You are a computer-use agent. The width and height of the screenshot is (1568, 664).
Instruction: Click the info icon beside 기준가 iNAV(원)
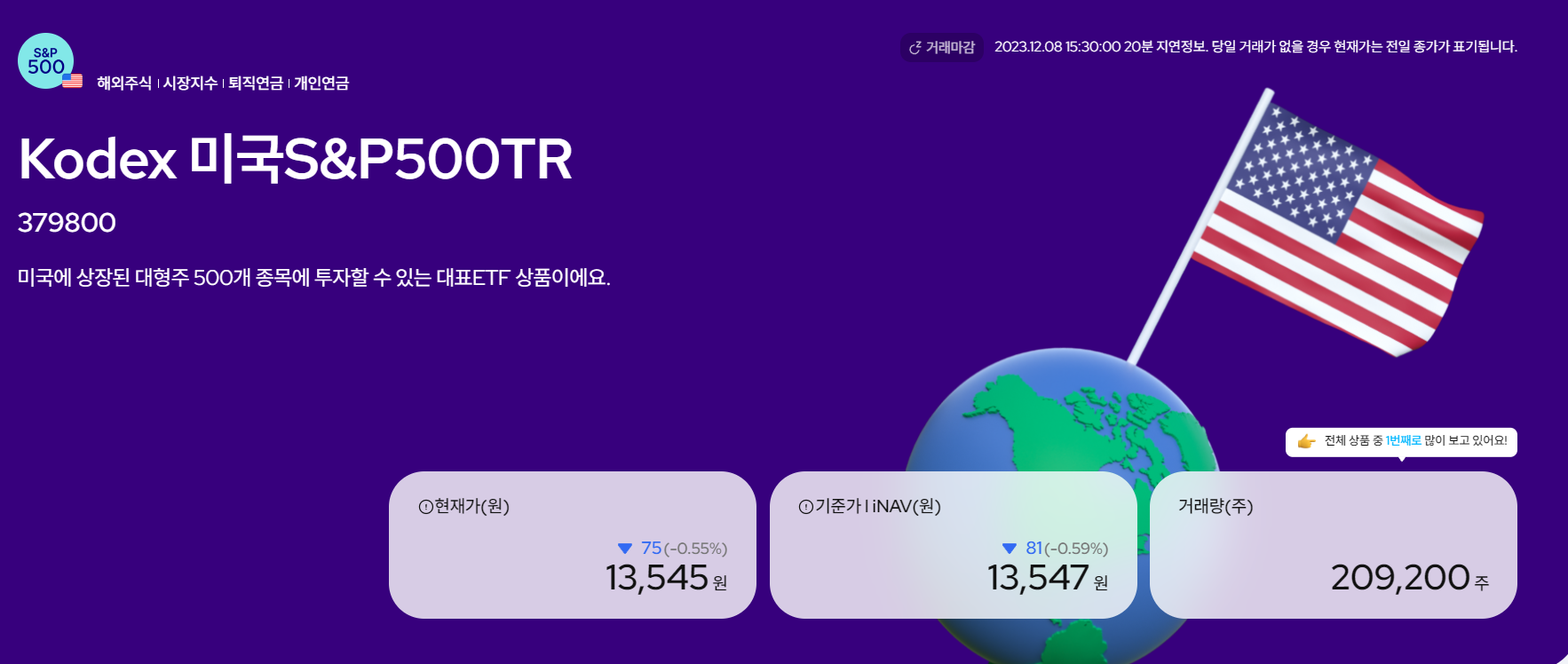pos(805,507)
